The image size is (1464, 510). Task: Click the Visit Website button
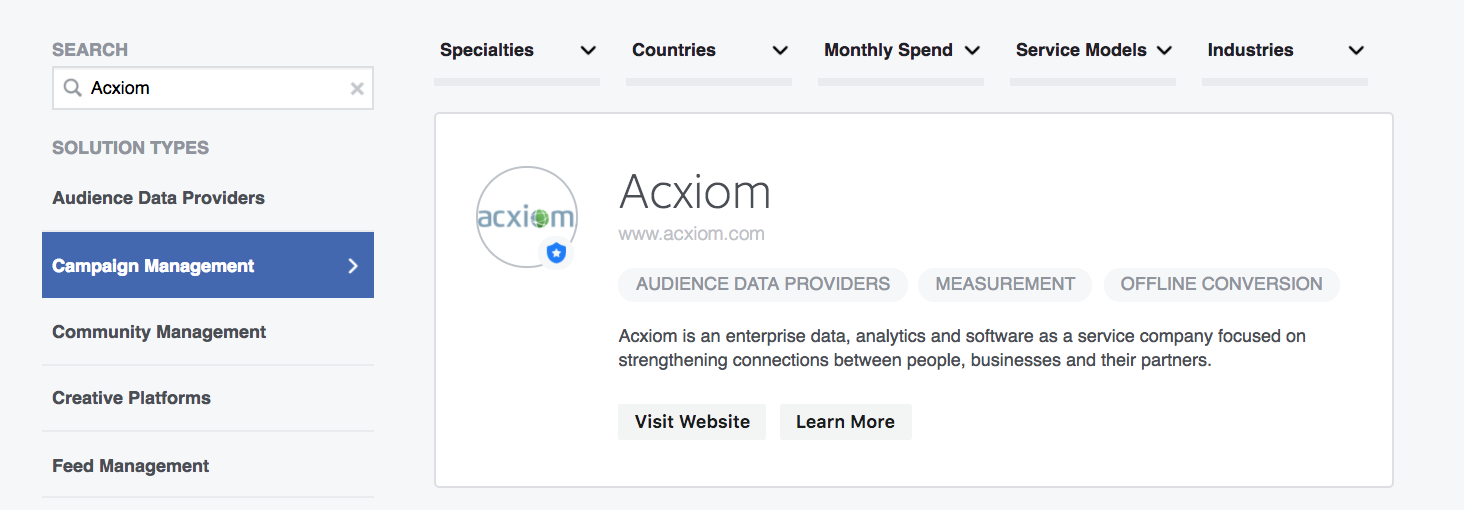(x=692, y=422)
